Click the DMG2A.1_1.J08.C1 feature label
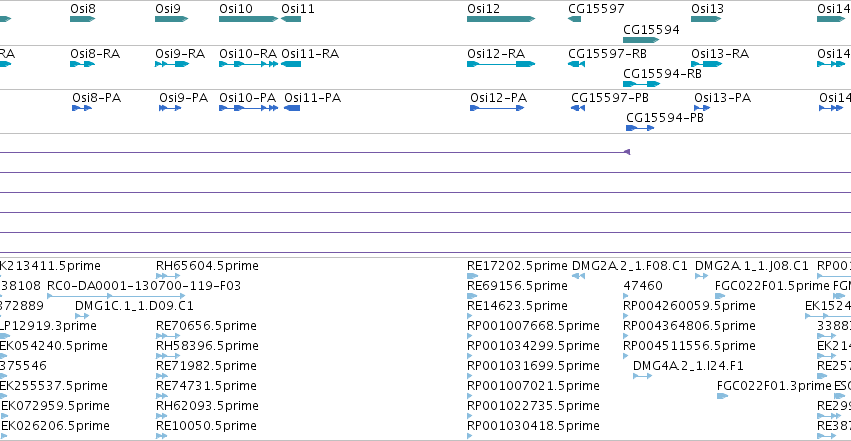 coord(751,266)
